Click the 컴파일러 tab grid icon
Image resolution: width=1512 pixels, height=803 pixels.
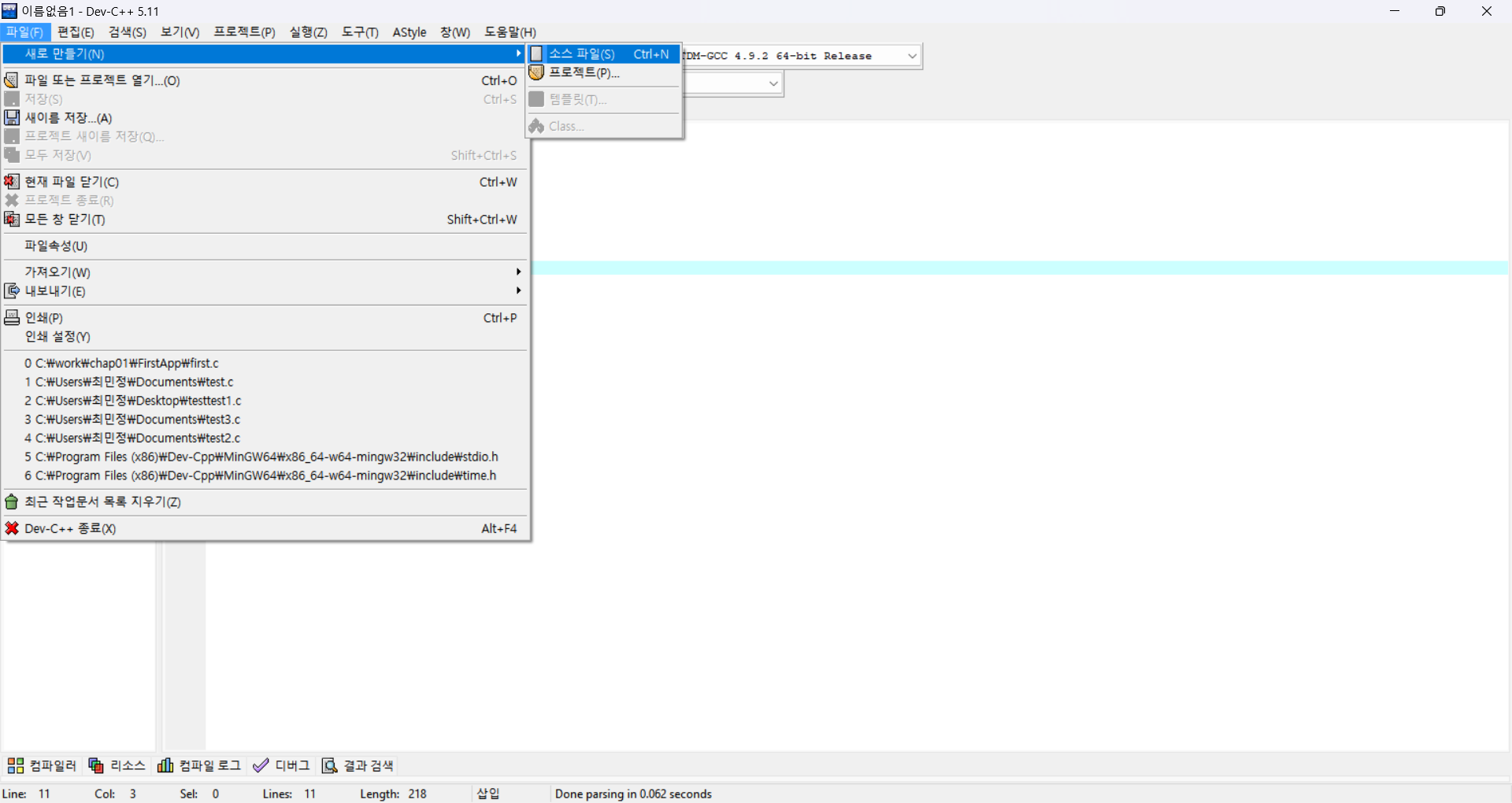pos(16,765)
